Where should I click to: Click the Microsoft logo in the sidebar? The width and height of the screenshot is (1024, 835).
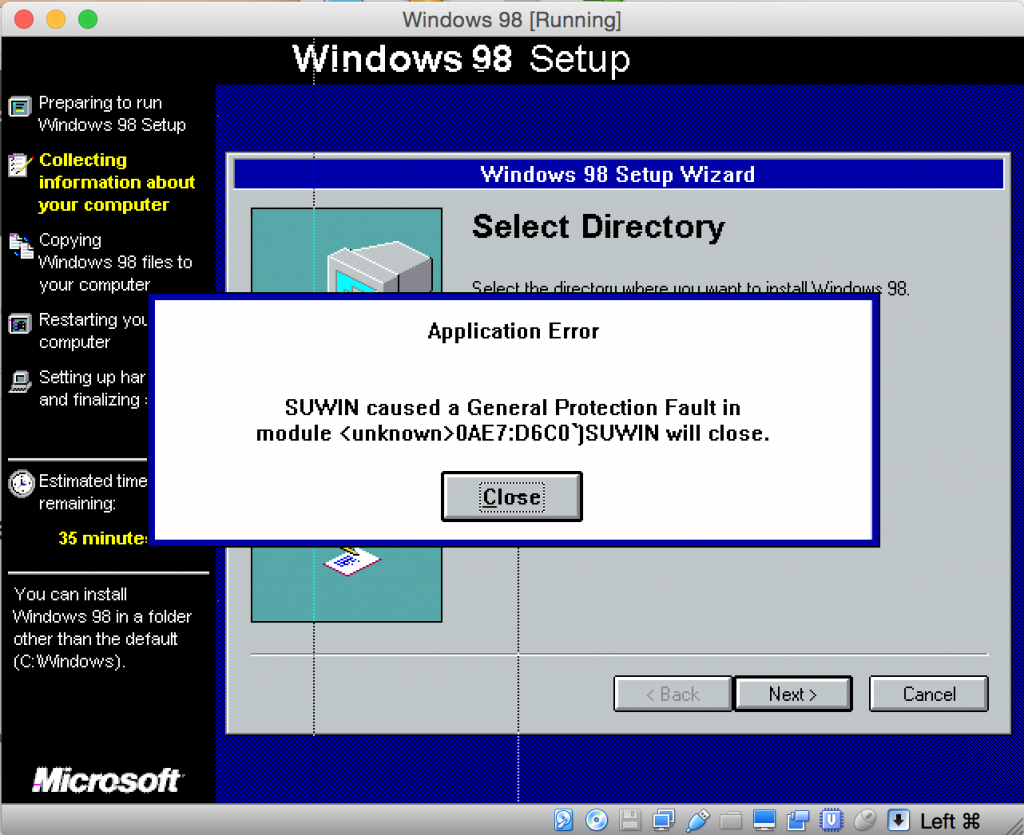tap(107, 780)
